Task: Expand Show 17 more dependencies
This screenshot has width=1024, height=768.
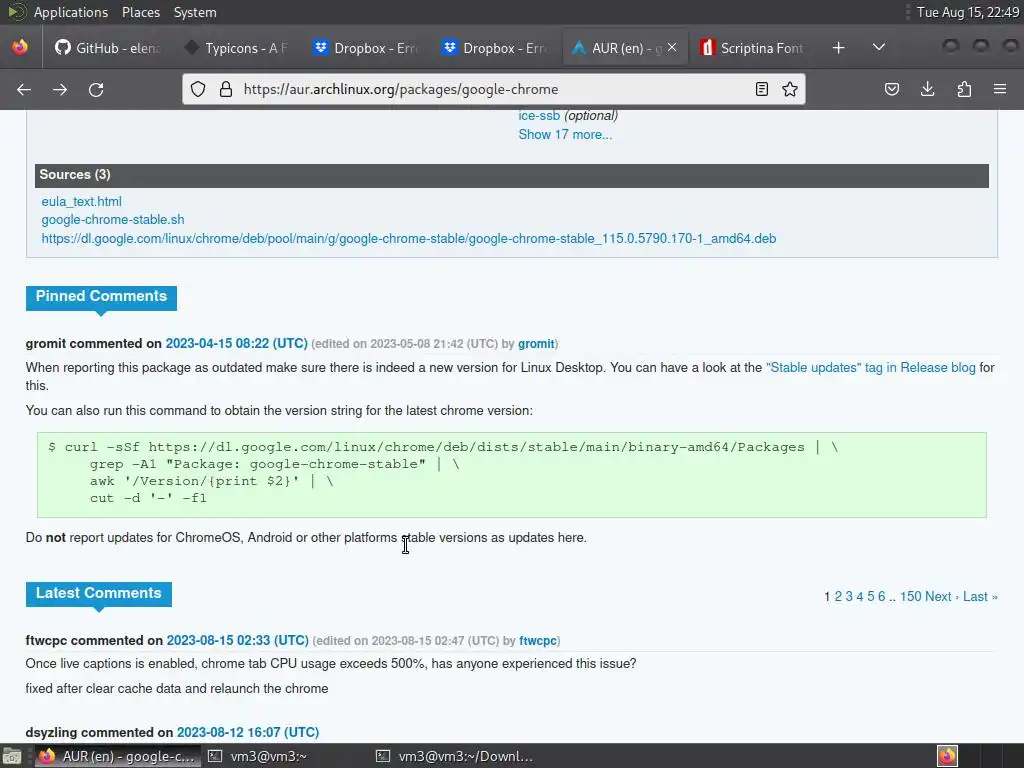Action: [x=565, y=135]
